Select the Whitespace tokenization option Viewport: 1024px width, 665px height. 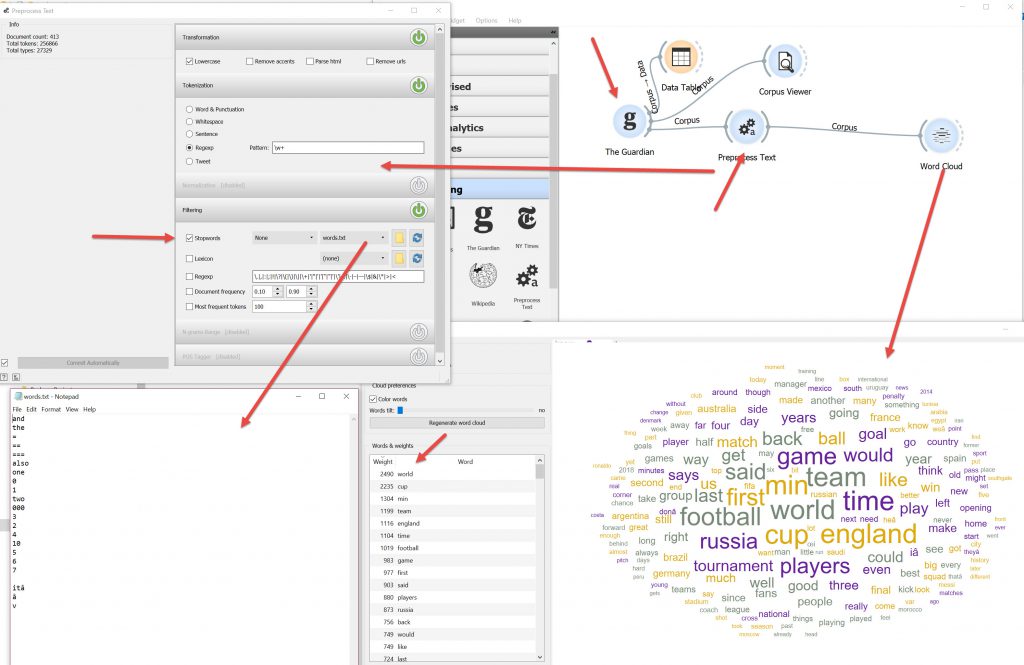[190, 122]
